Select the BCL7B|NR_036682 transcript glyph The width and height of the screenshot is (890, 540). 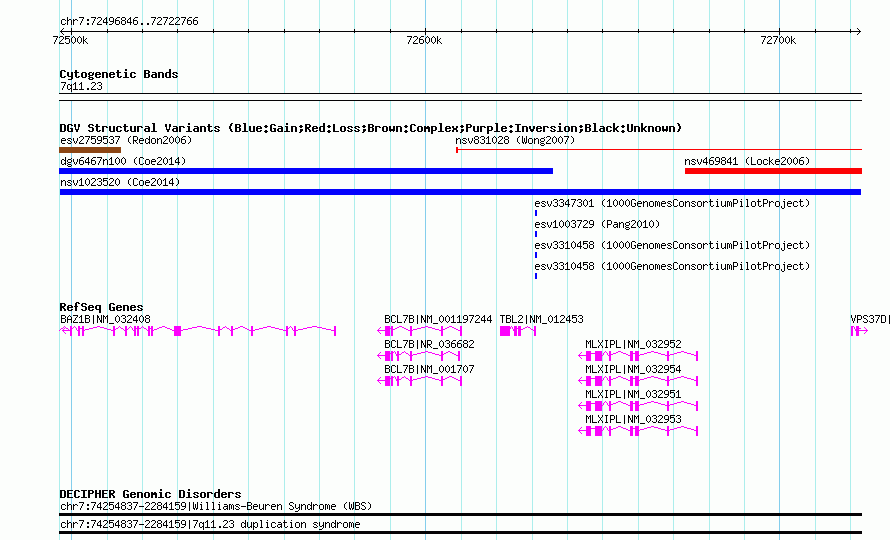pos(419,356)
